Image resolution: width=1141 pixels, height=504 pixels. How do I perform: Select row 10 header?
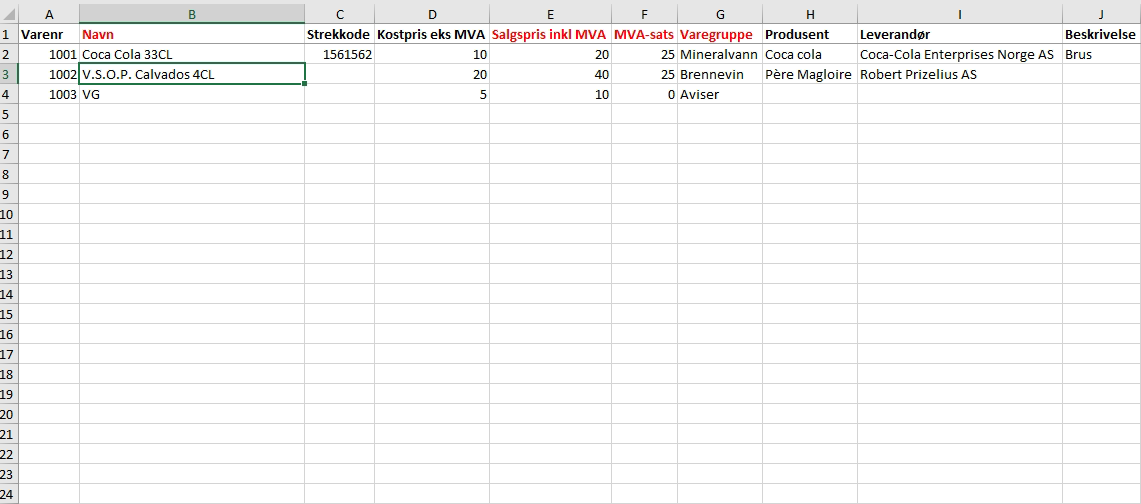9,214
